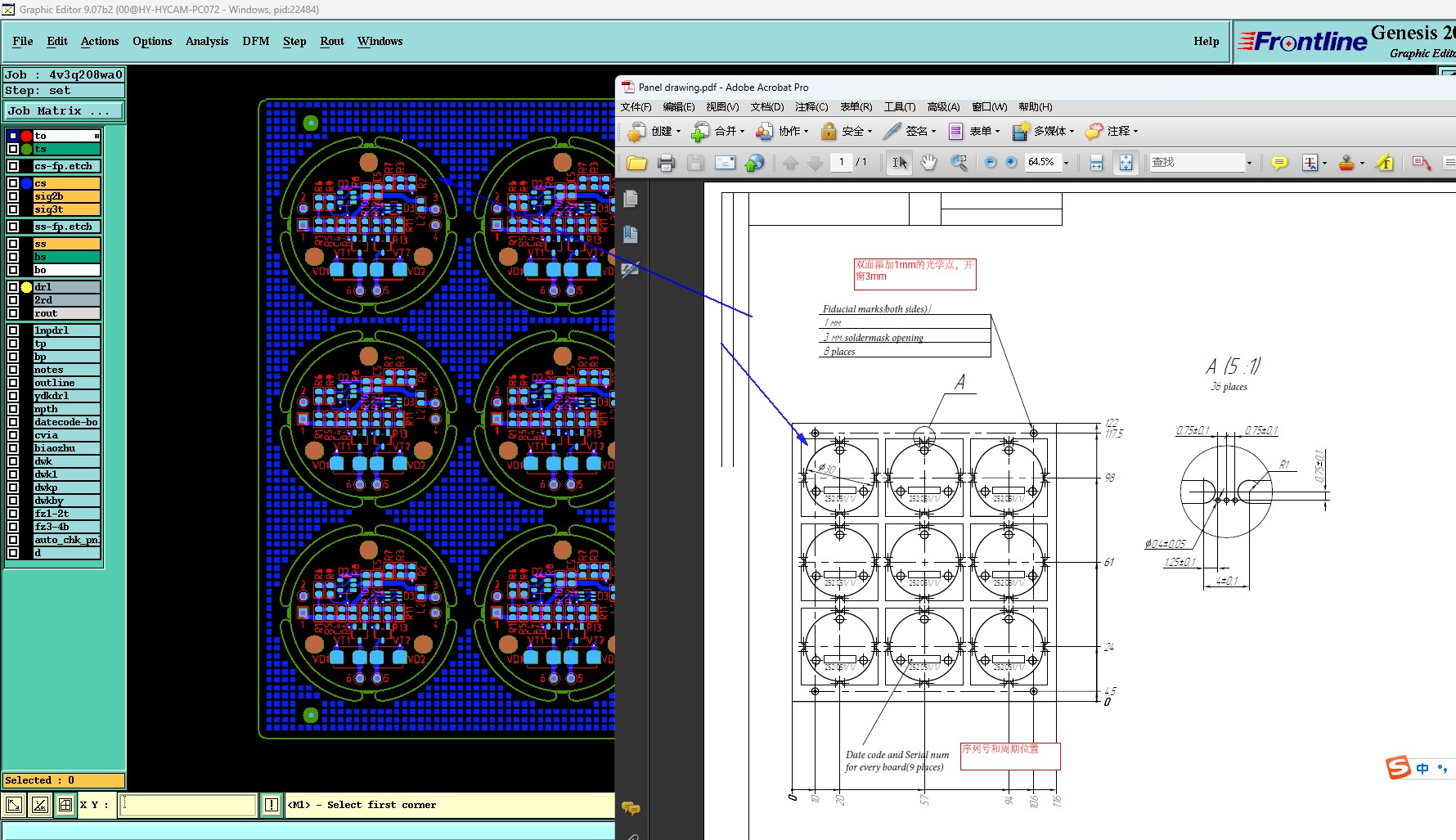
Task: Select the datecode-bo layer row
Action: (66, 422)
